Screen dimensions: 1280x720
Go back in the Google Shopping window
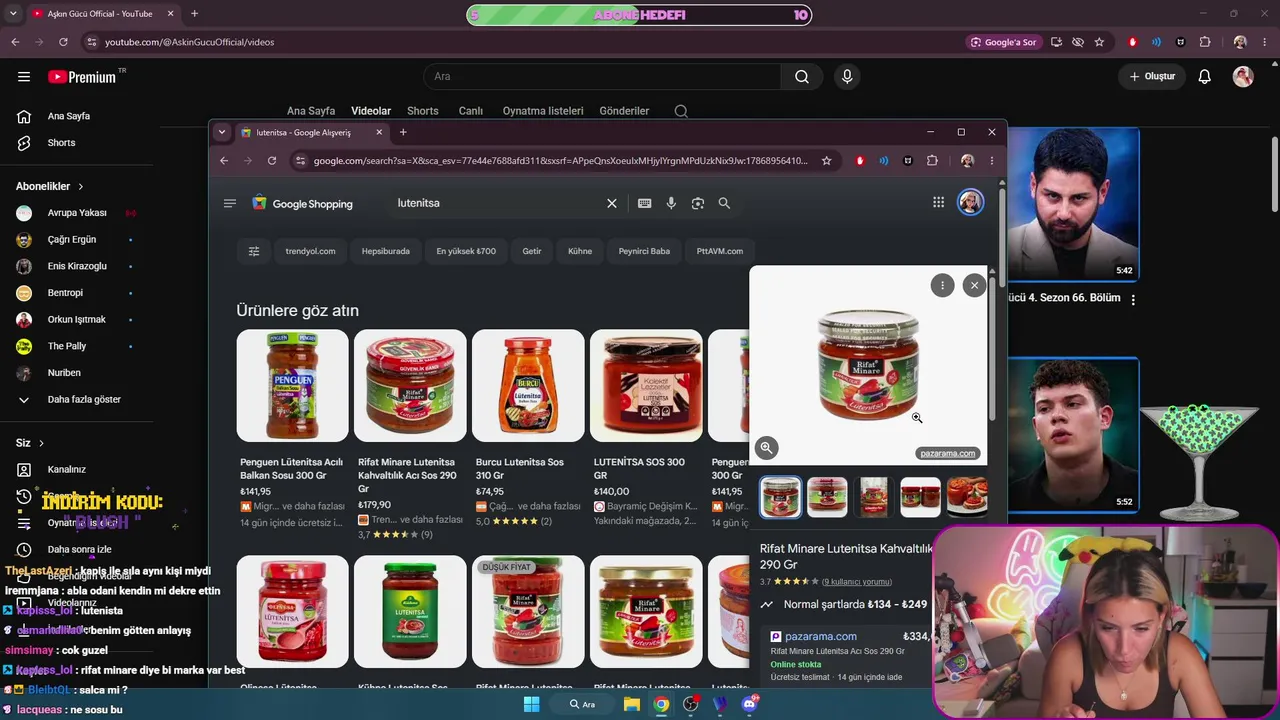tap(224, 161)
